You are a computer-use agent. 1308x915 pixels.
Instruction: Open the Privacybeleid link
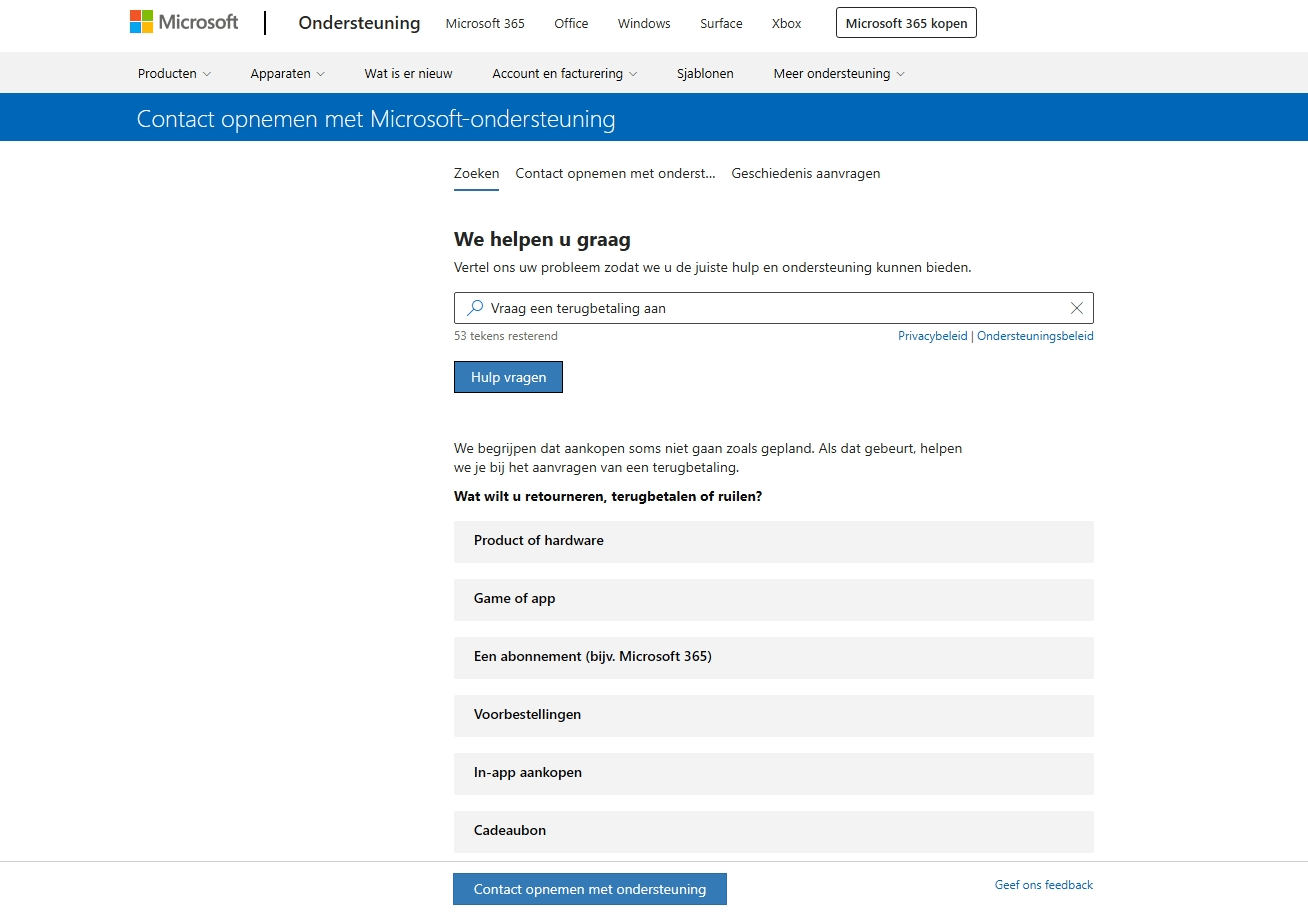pyautogui.click(x=933, y=336)
